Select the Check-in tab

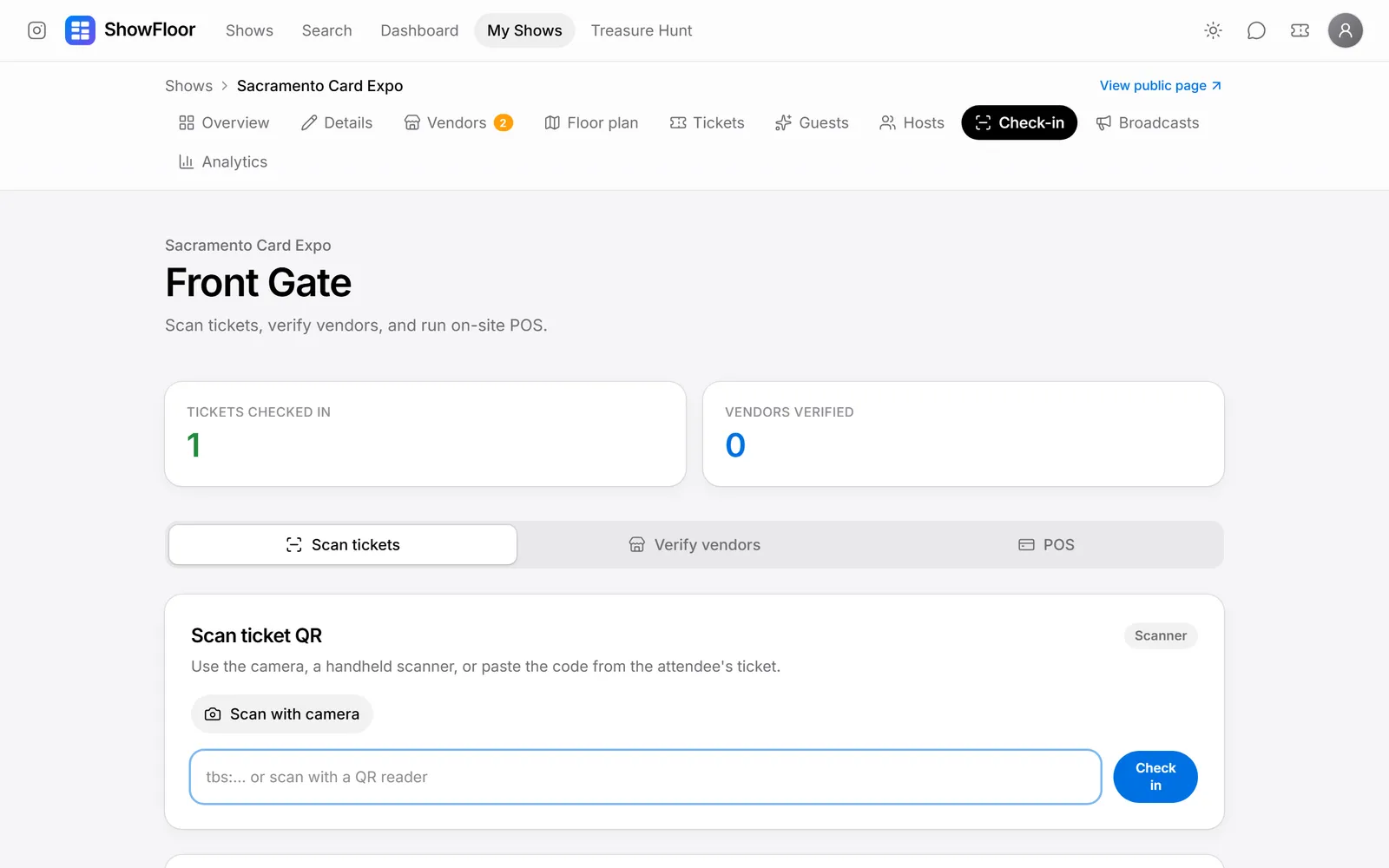[x=1019, y=122]
